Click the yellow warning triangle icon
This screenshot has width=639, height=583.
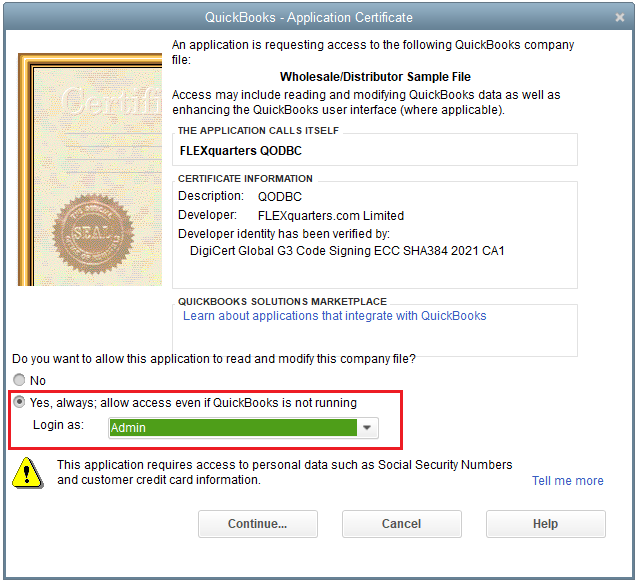(33, 471)
